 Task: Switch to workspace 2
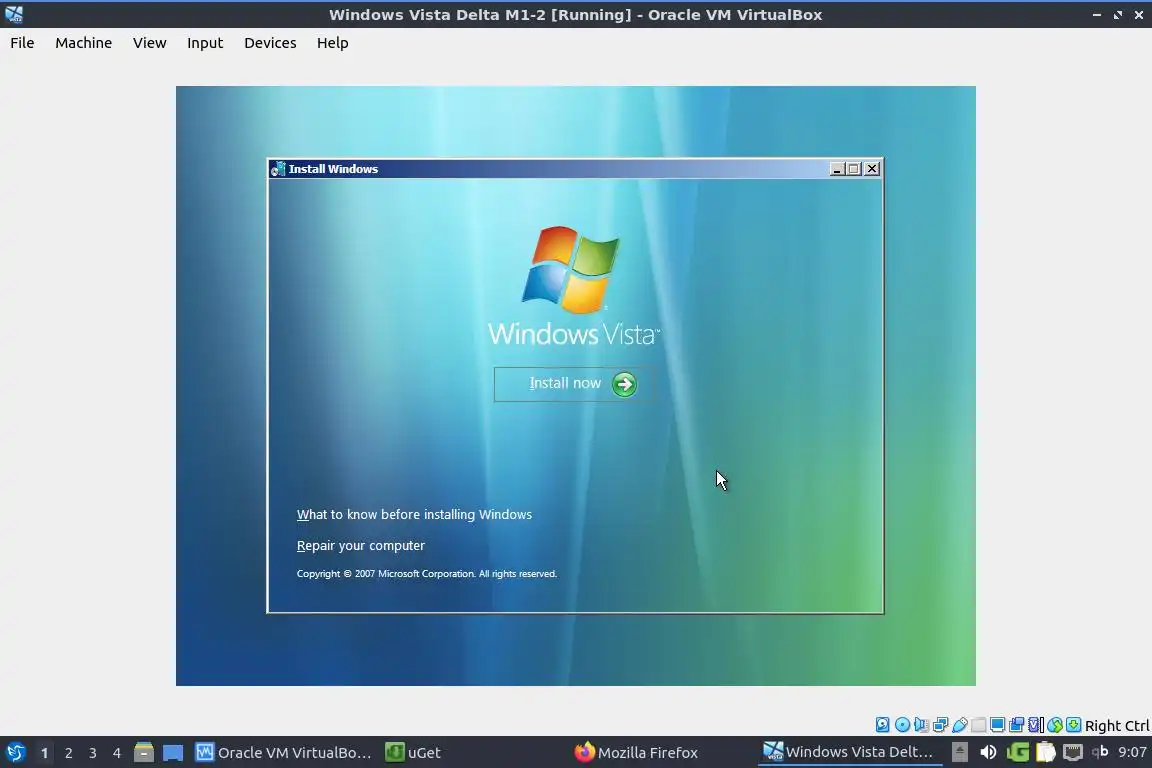point(68,753)
